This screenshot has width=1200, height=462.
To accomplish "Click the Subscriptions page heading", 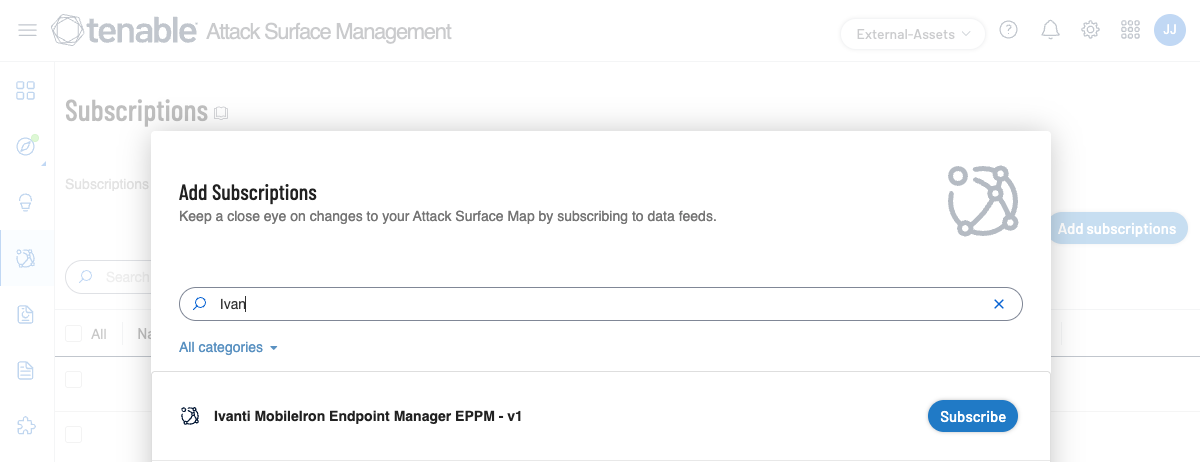I will [x=136, y=111].
